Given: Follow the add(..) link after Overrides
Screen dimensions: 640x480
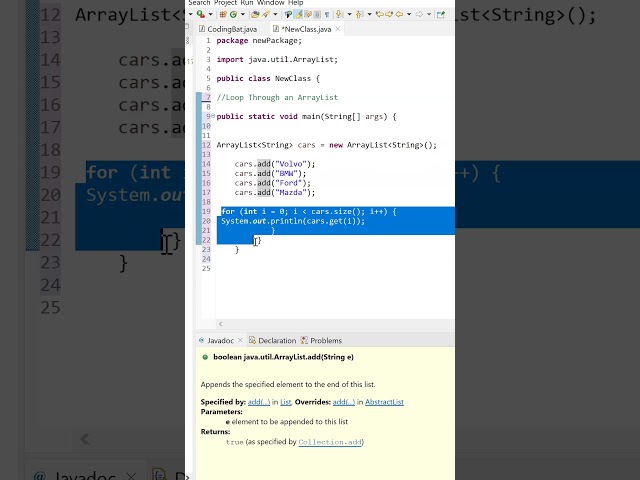Looking at the screenshot, I should click(344, 402).
